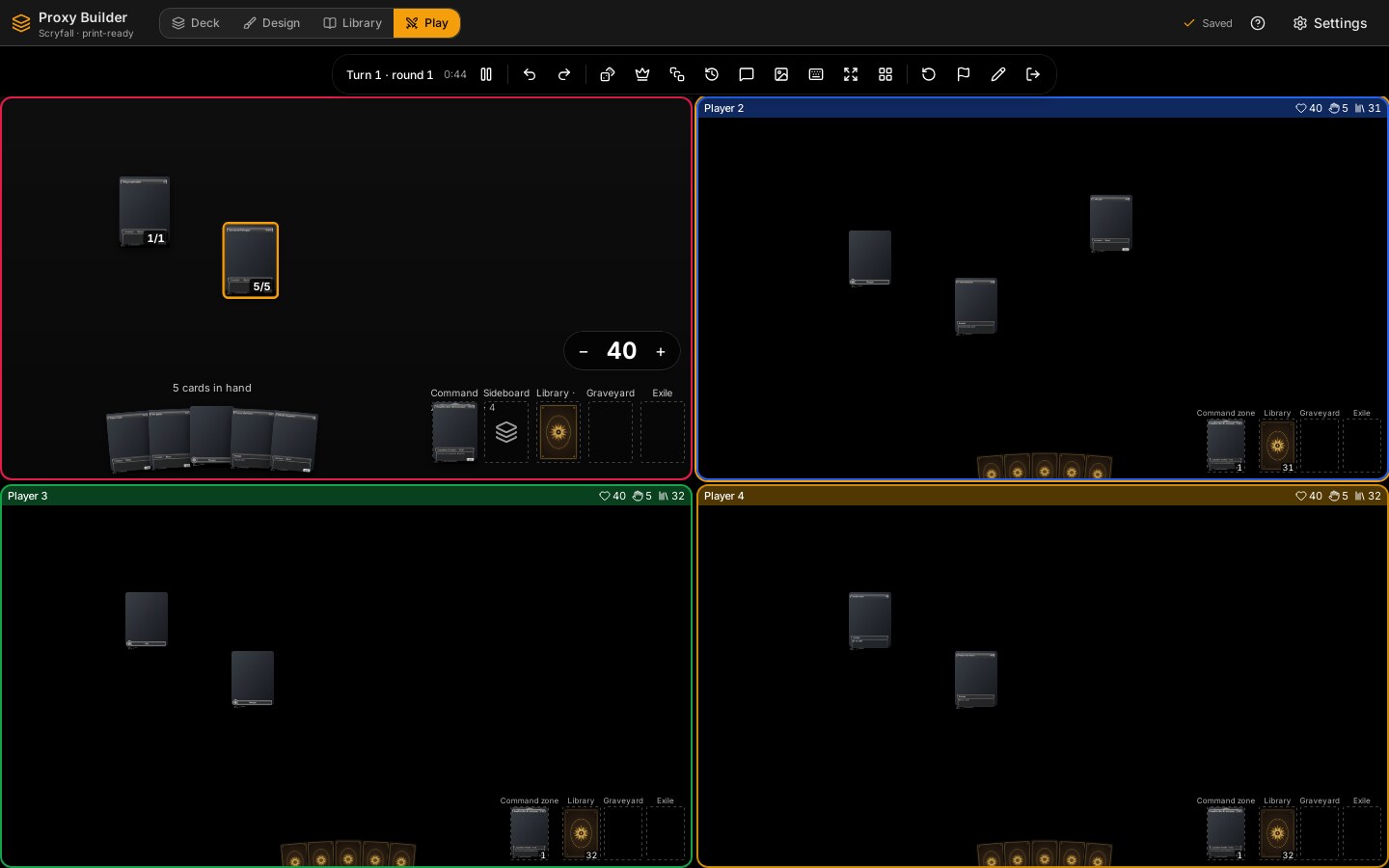Click the redo arrow in toolbar
Image resolution: width=1389 pixels, height=868 pixels.
tap(564, 74)
